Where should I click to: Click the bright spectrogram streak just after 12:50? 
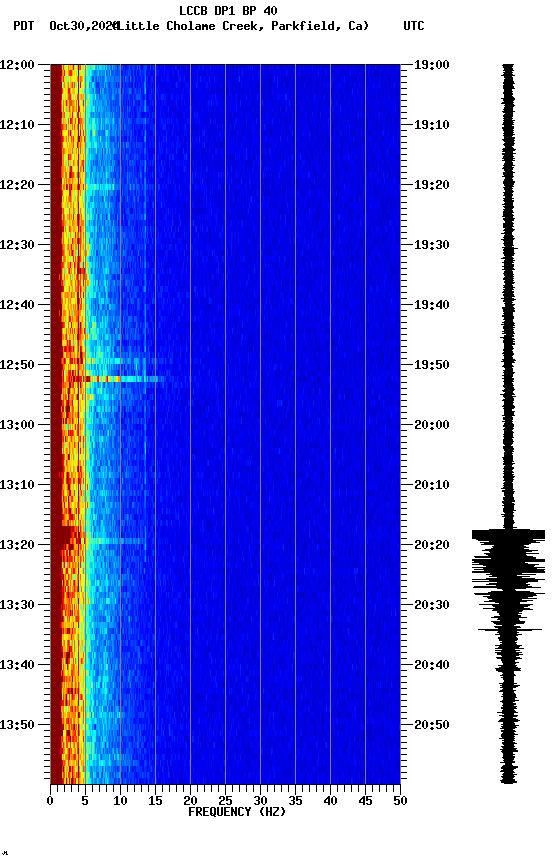click(118, 379)
